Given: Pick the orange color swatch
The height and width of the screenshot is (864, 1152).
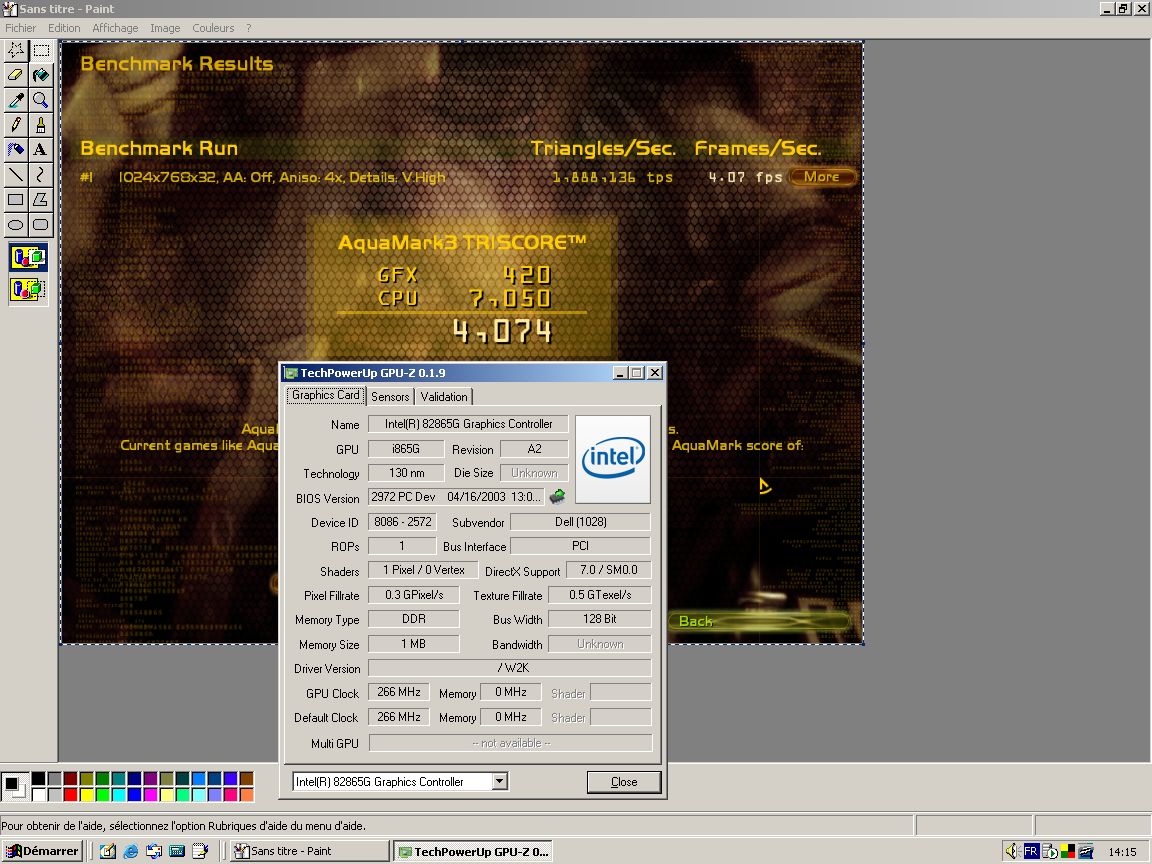Looking at the screenshot, I should click(x=247, y=794).
